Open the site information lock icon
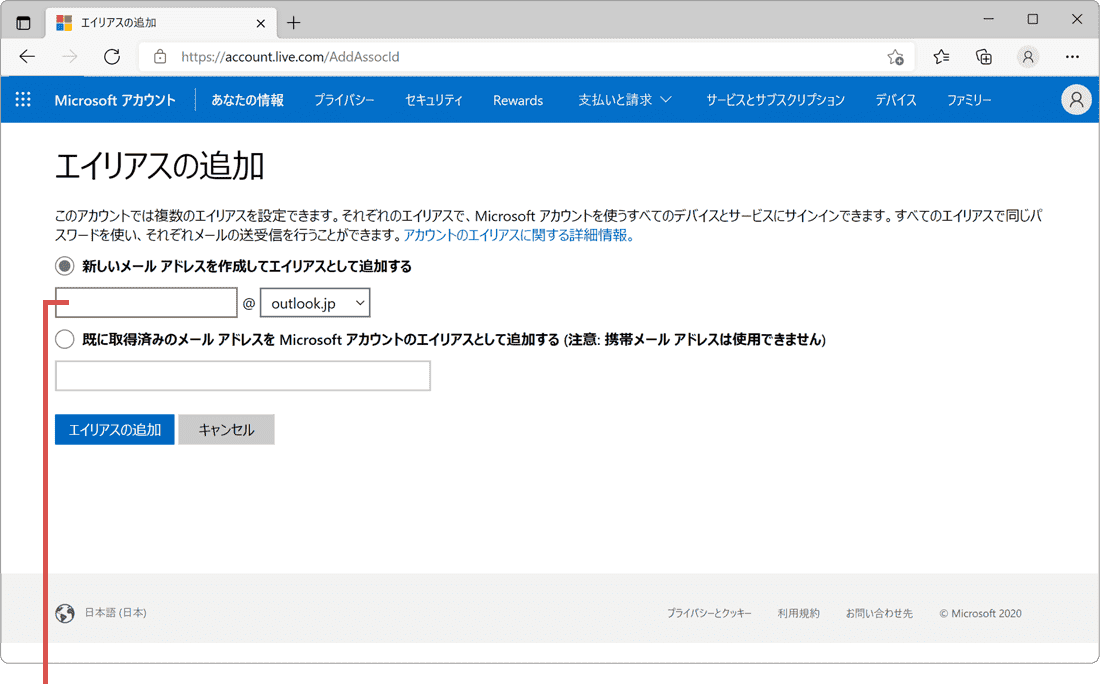This screenshot has height=684, width=1100. point(160,57)
